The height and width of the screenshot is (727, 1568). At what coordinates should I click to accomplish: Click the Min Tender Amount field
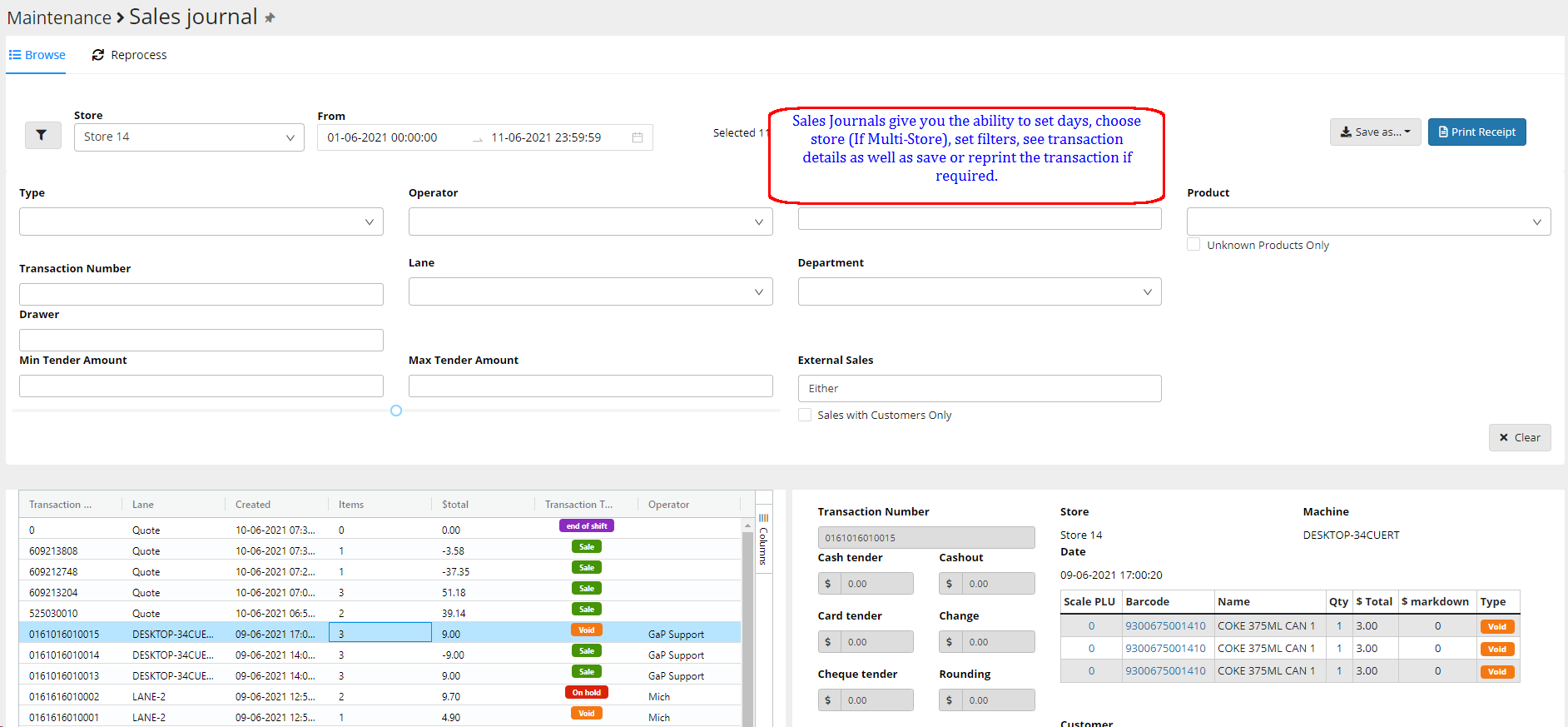point(201,386)
